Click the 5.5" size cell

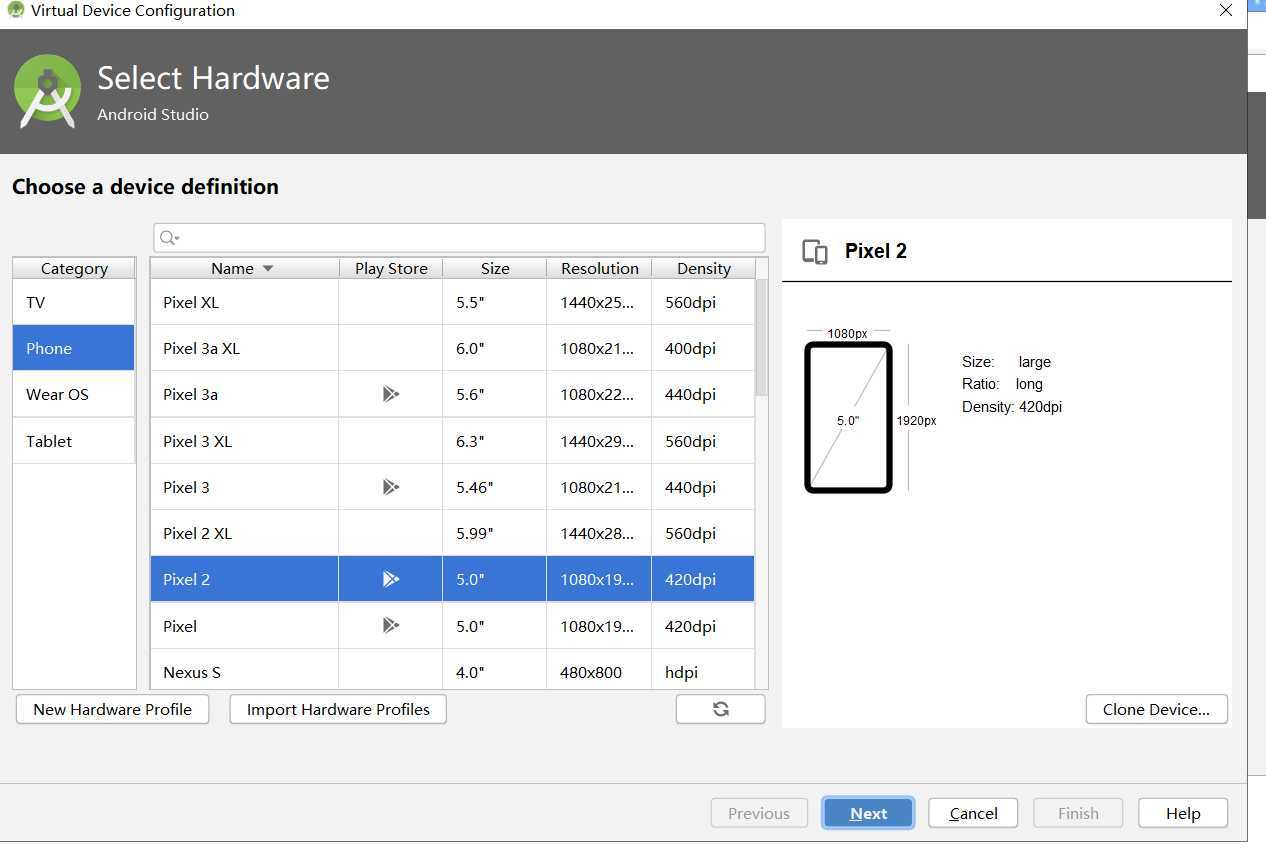click(x=495, y=302)
